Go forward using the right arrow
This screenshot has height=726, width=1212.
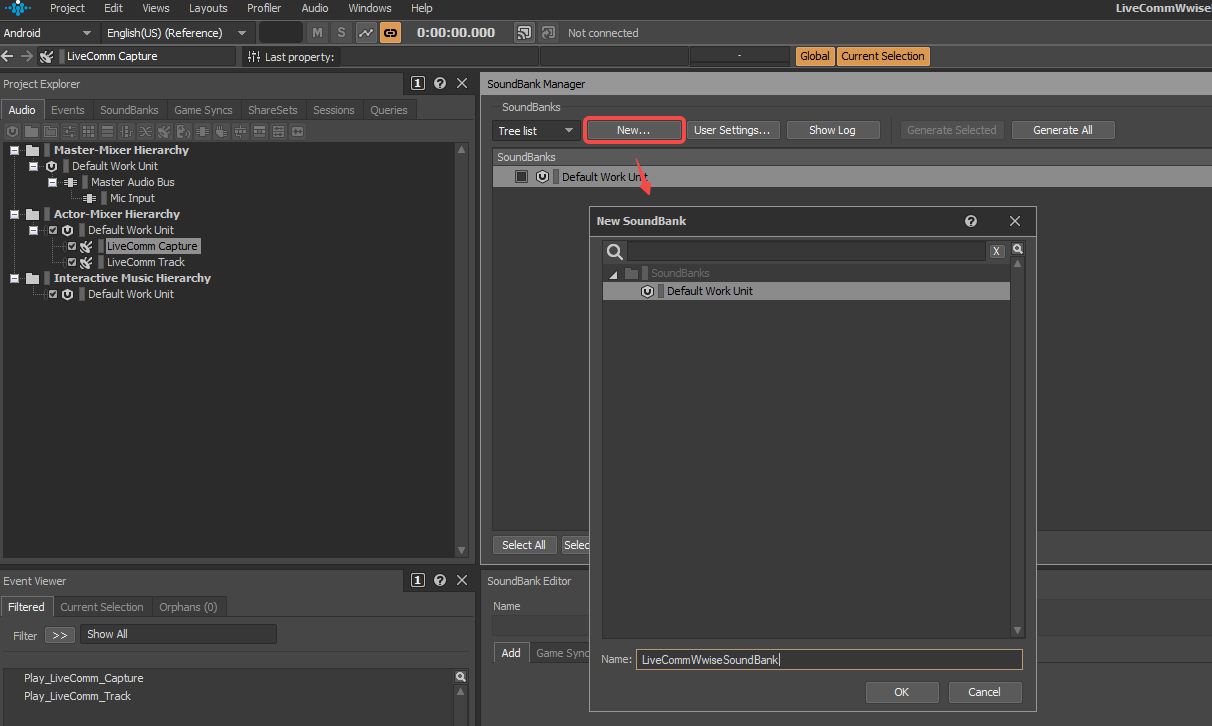tap(27, 56)
